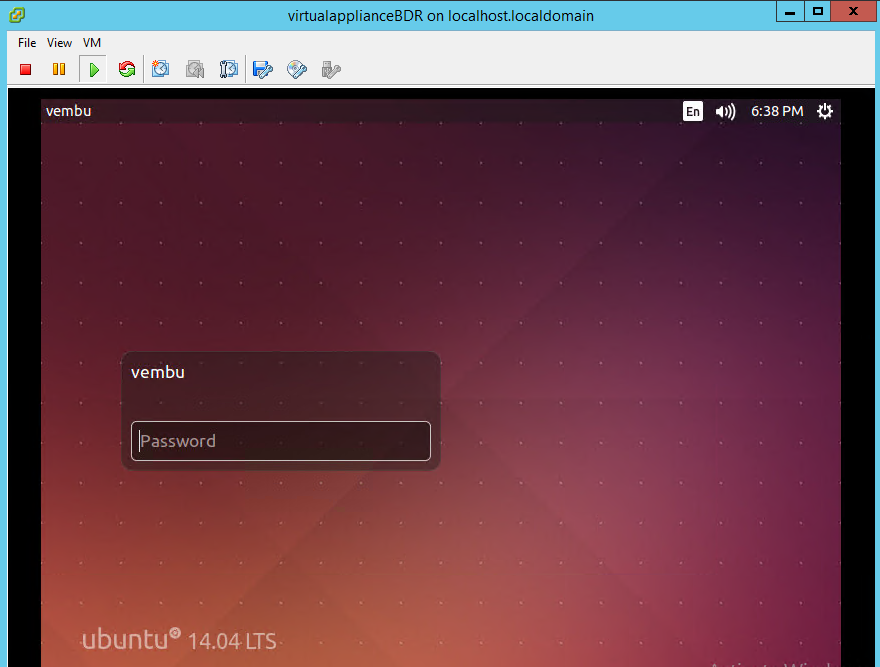Open the Ubuntu sound volume indicator
880x667 pixels.
(725, 112)
